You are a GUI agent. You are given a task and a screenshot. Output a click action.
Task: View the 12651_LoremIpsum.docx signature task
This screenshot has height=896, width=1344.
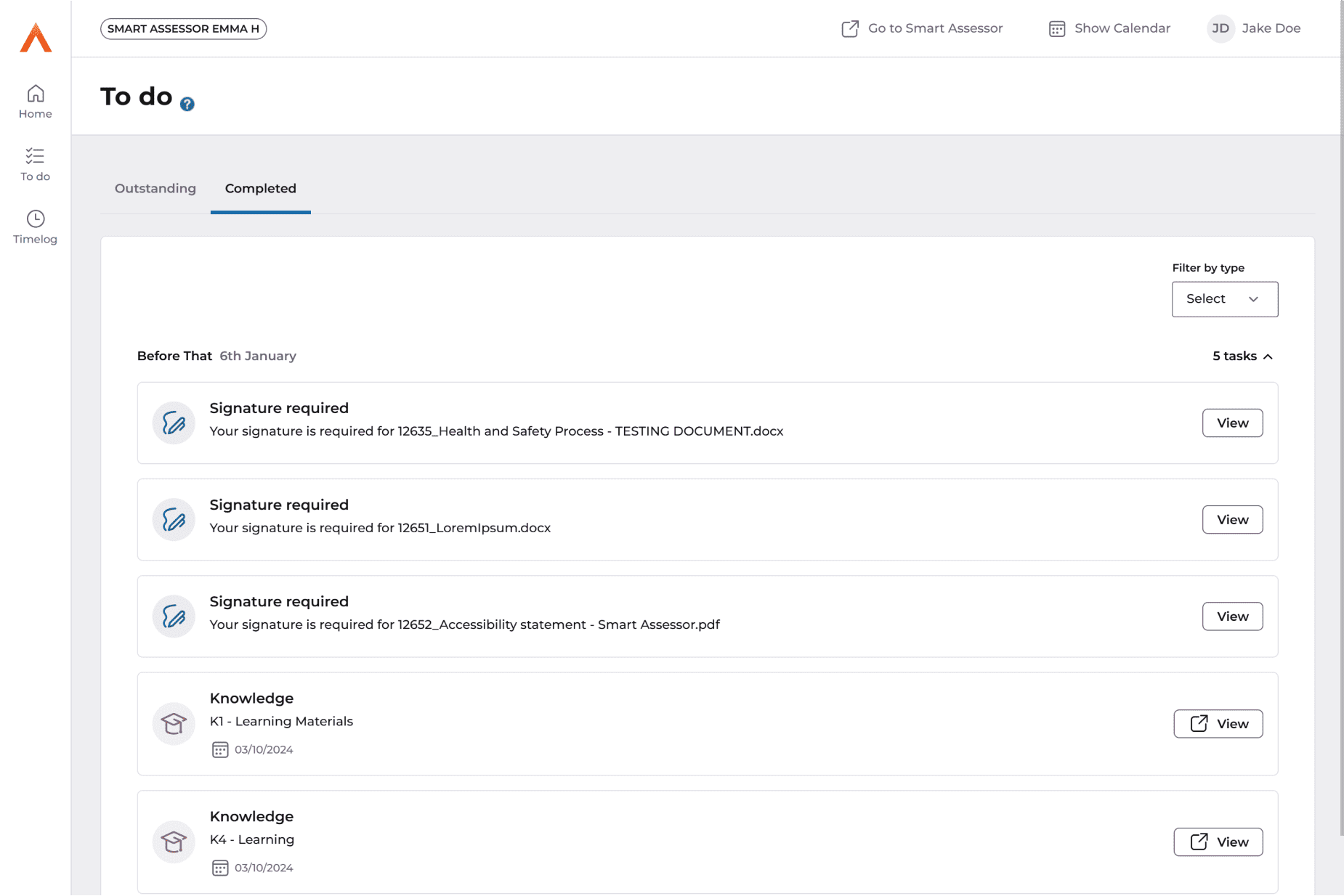[1232, 519]
